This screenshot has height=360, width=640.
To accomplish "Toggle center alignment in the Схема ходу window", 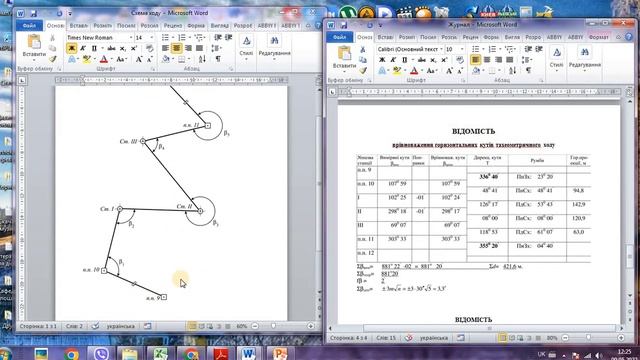I will (x=176, y=49).
